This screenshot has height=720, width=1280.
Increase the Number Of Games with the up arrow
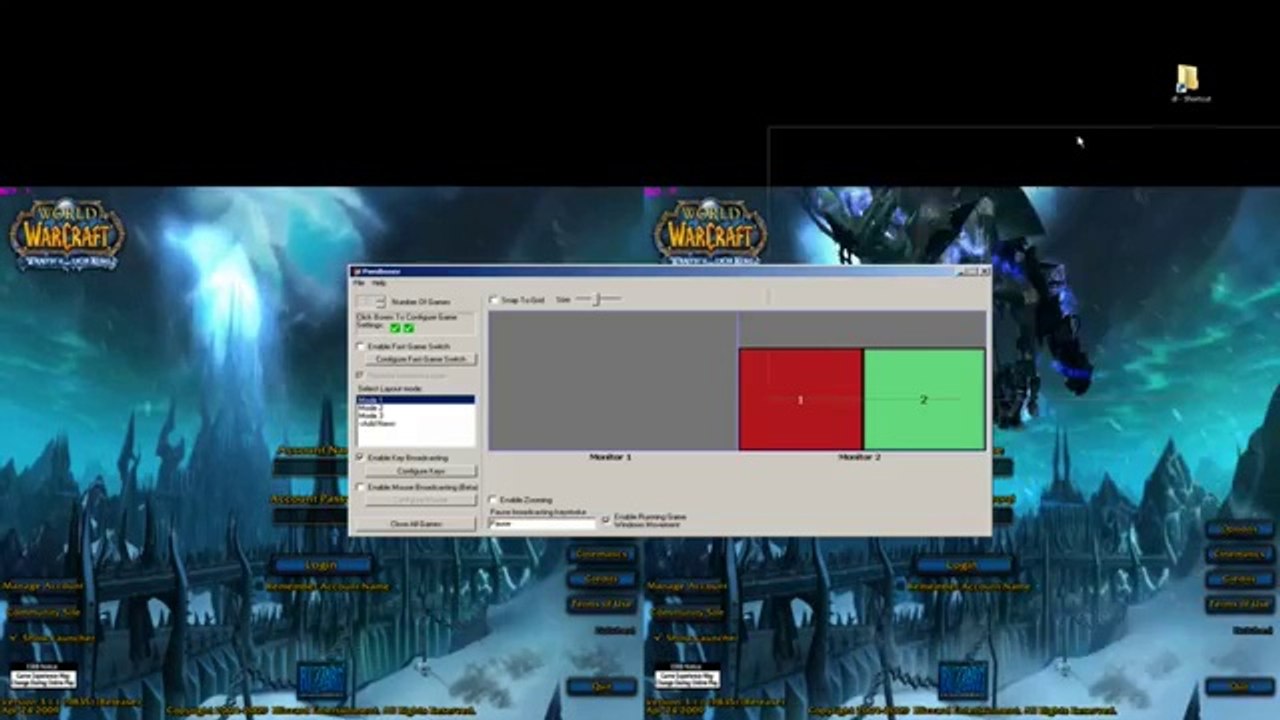pos(380,298)
